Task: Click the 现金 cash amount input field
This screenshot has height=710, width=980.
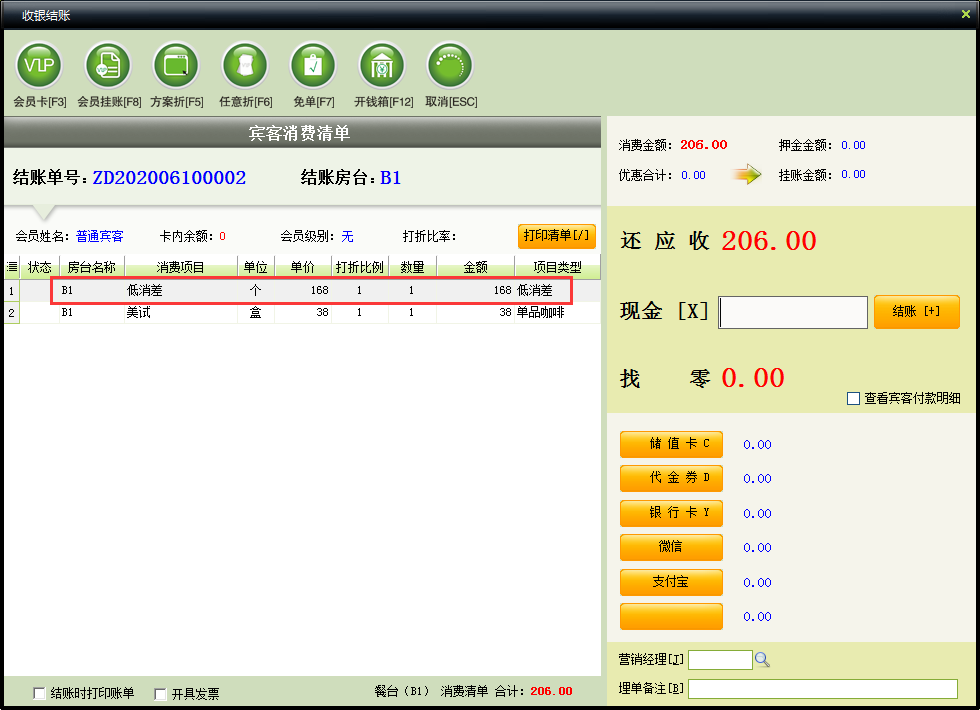Action: 793,312
